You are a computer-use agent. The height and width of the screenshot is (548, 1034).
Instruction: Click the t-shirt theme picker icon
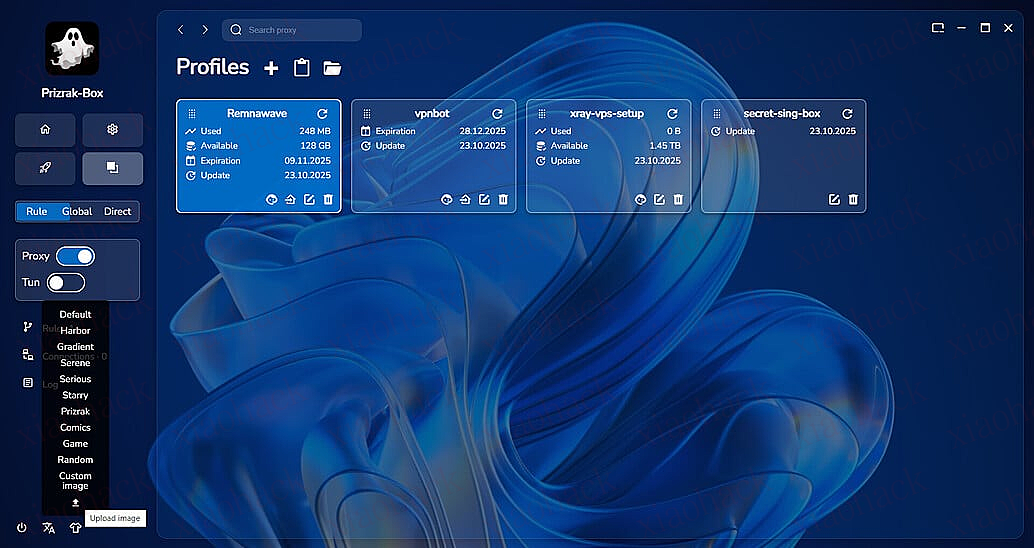point(75,528)
